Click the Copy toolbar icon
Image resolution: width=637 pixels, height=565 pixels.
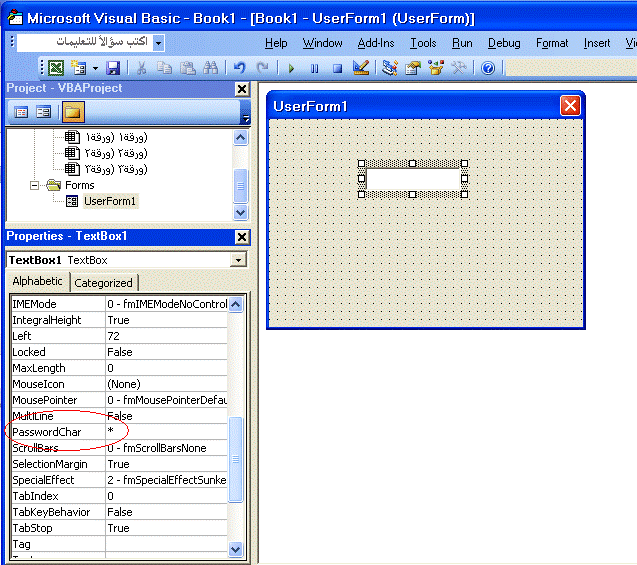[165, 68]
